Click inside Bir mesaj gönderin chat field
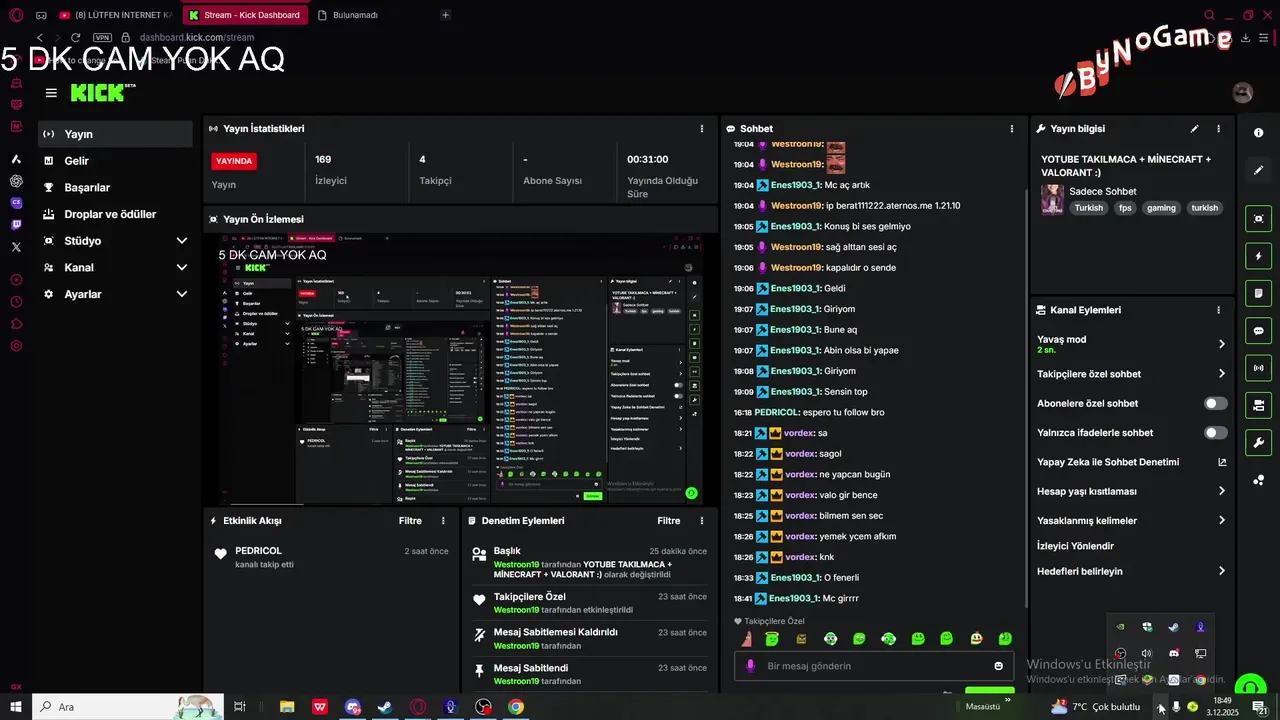The height and width of the screenshot is (720, 1280). (875, 666)
